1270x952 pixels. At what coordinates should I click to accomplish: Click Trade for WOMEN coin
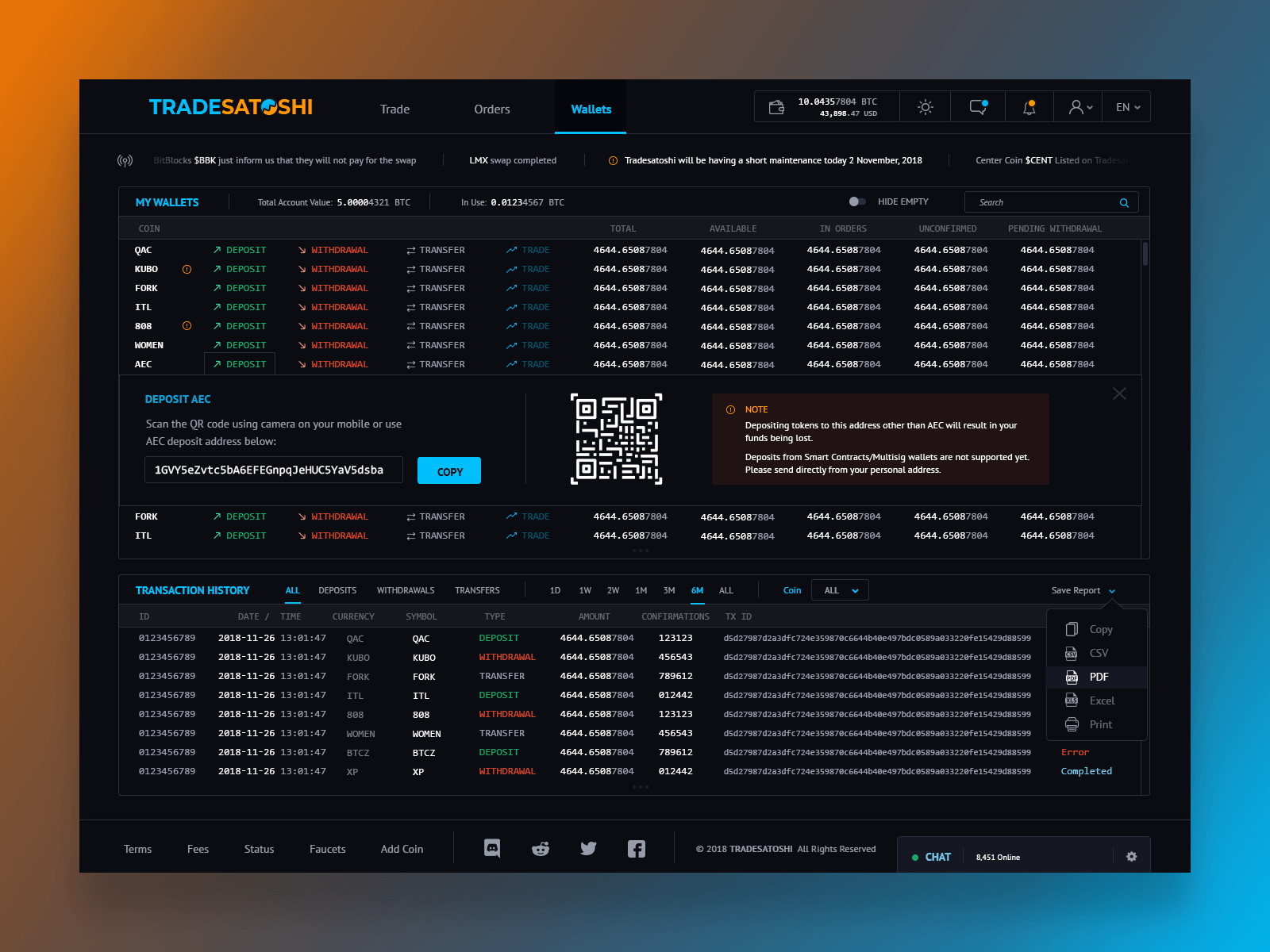(x=528, y=345)
